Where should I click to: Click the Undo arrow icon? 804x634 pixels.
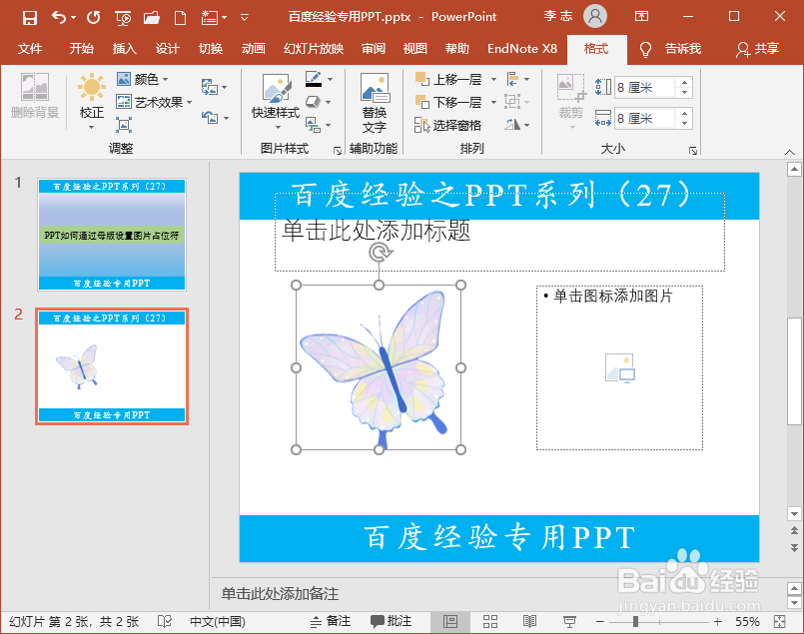[58, 18]
